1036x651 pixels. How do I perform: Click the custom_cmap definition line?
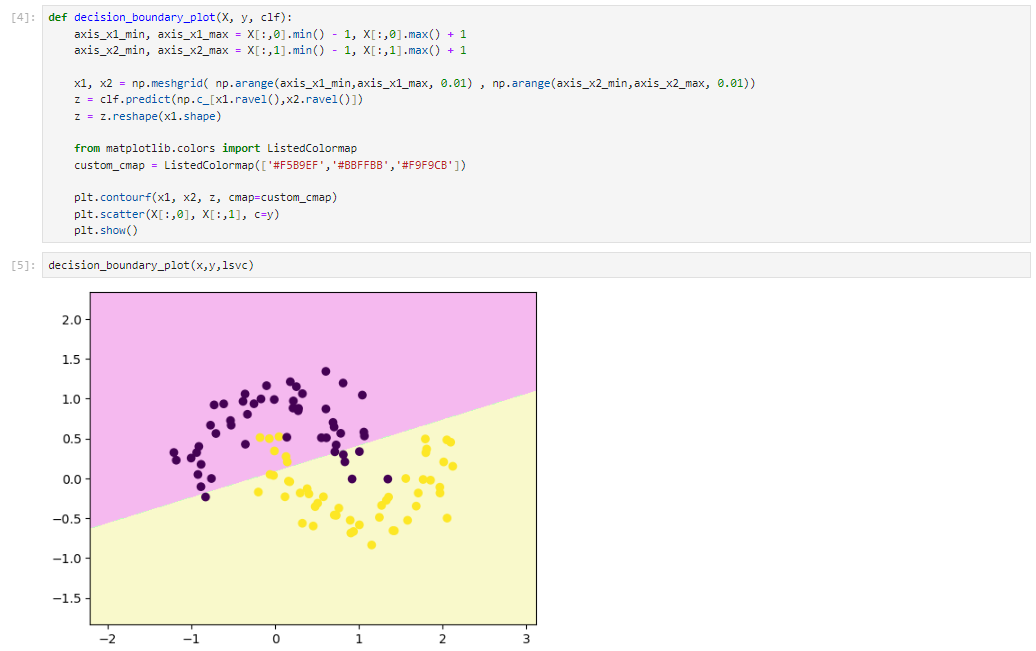270,165
